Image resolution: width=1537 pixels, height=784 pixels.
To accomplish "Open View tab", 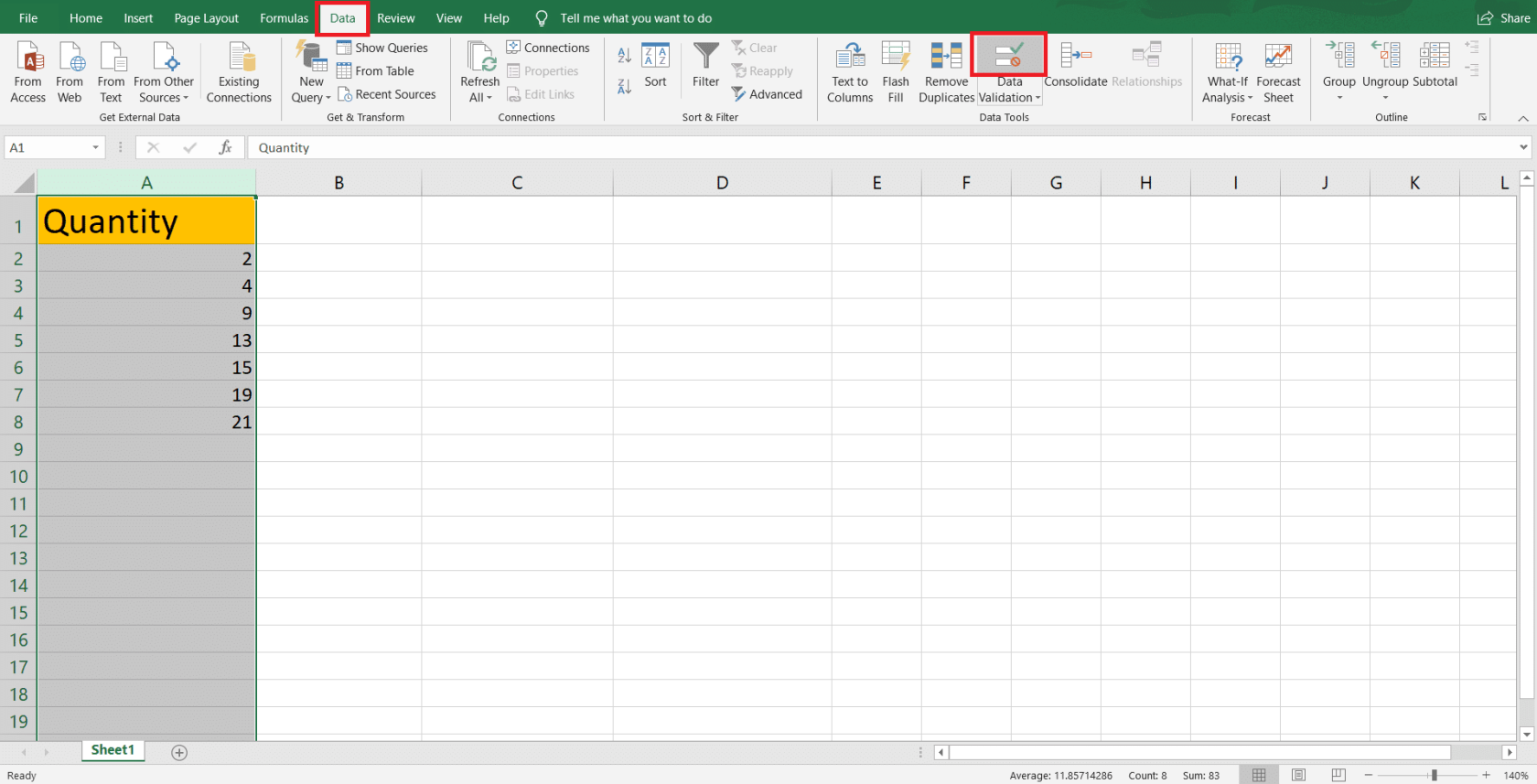I will point(448,18).
